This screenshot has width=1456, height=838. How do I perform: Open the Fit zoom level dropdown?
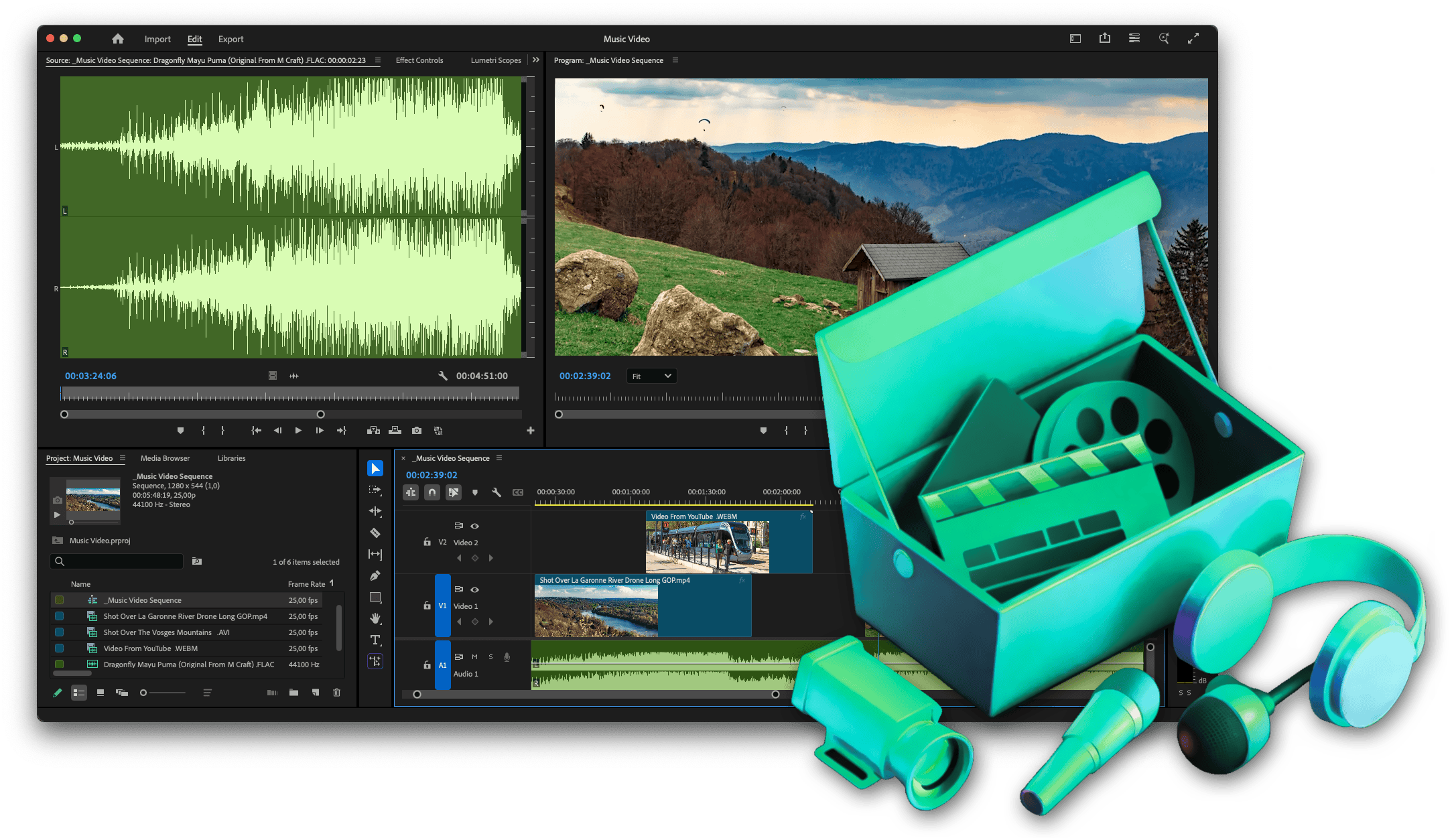click(x=651, y=376)
